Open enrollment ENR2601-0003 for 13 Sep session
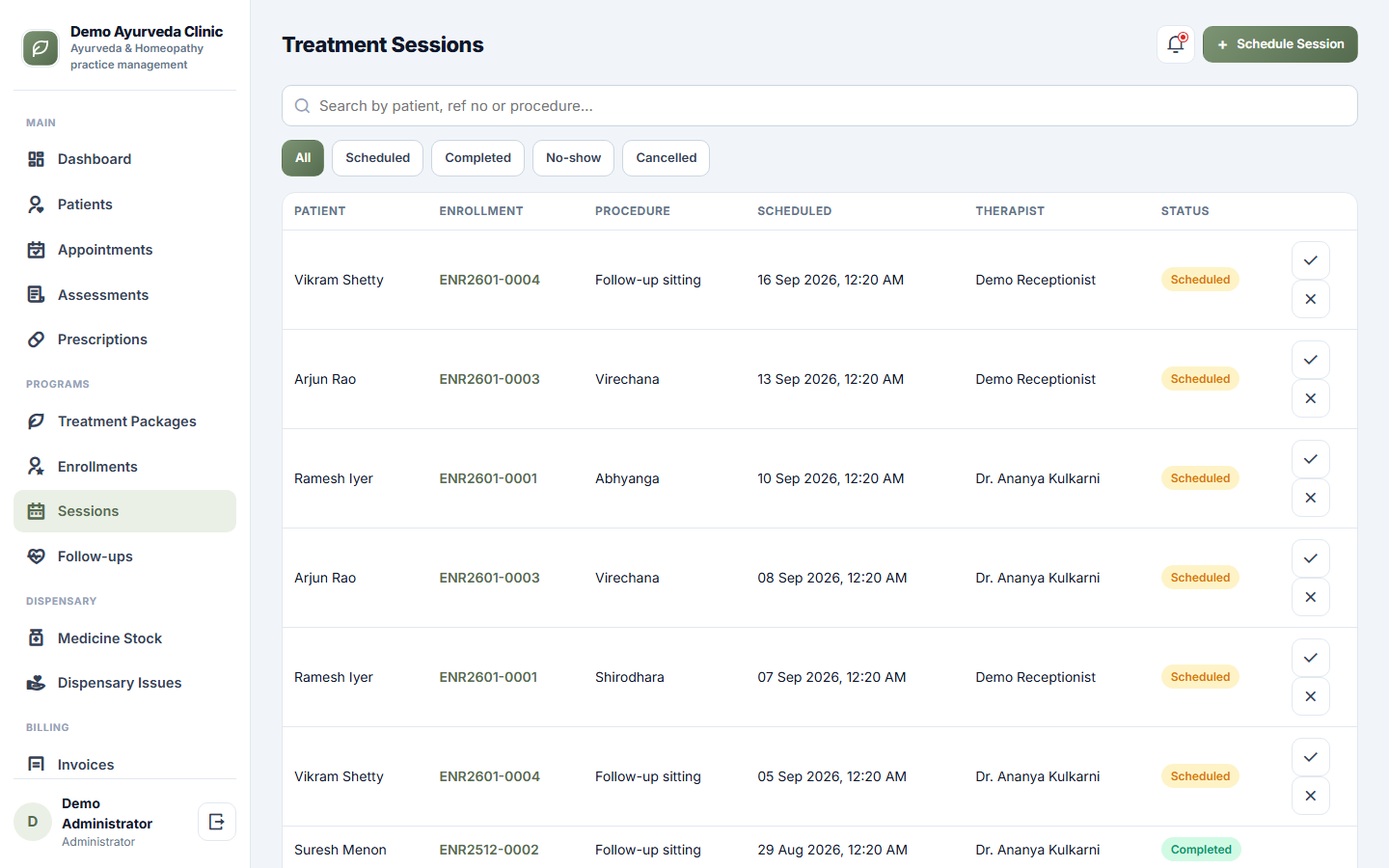 tap(489, 379)
